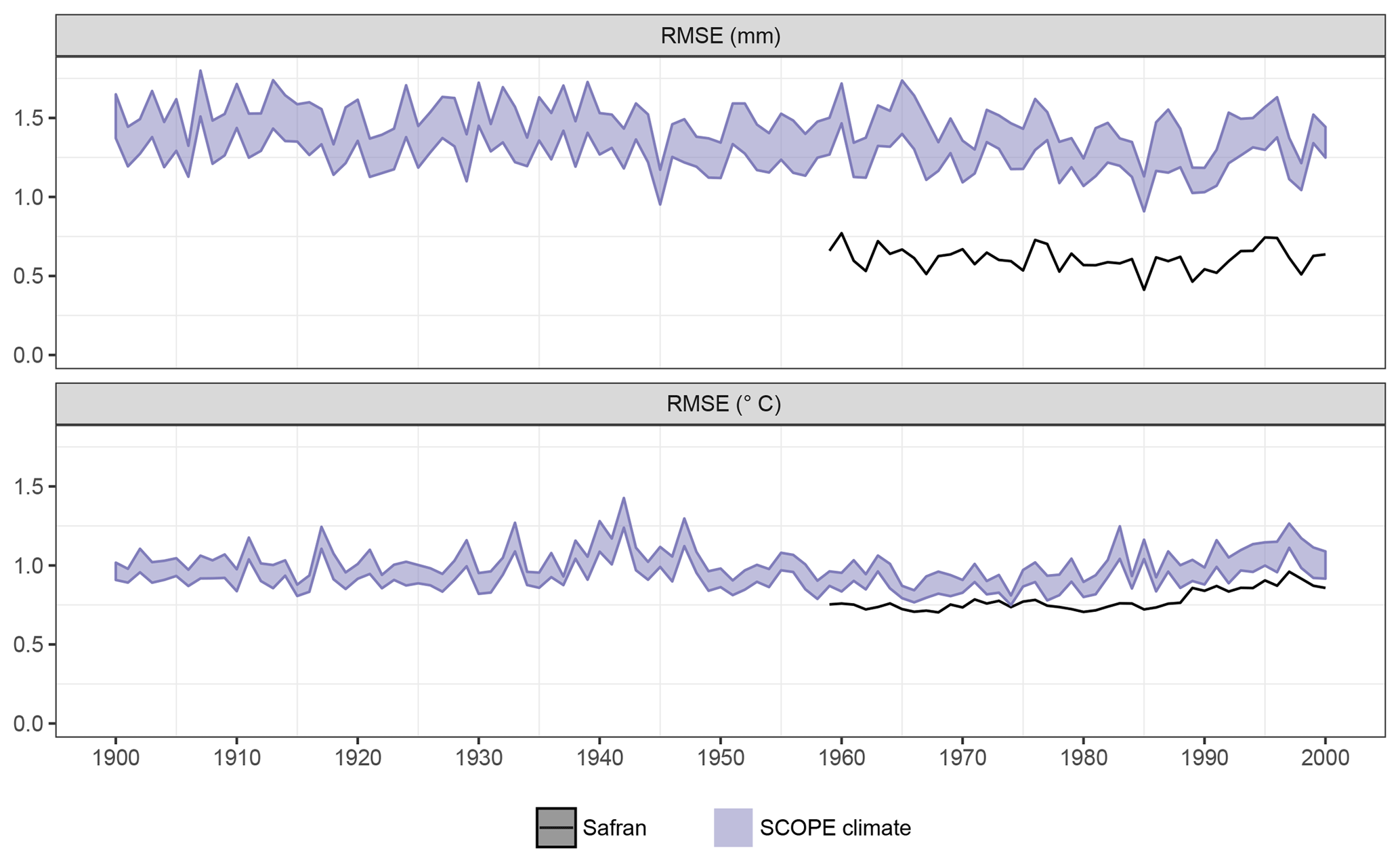Click 1.5 y-axis label in top panel
This screenshot has width=1400, height=862.
[29, 119]
